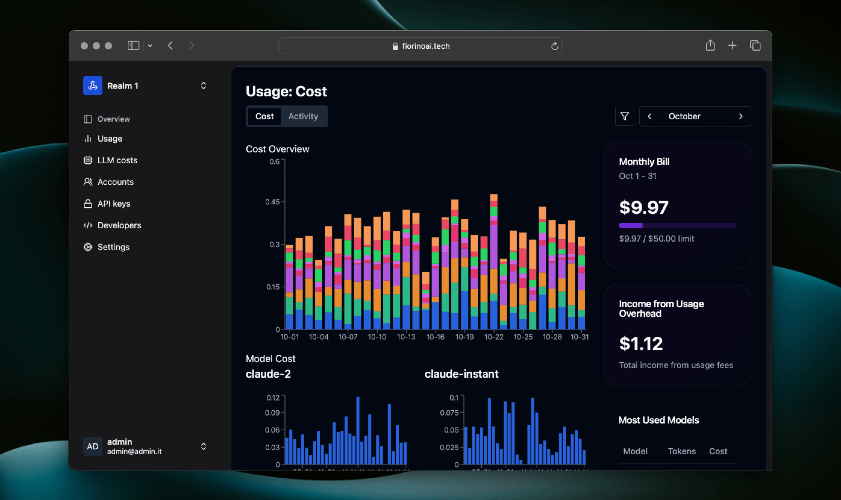Show tab overview icon
The width and height of the screenshot is (841, 500).
click(755, 46)
